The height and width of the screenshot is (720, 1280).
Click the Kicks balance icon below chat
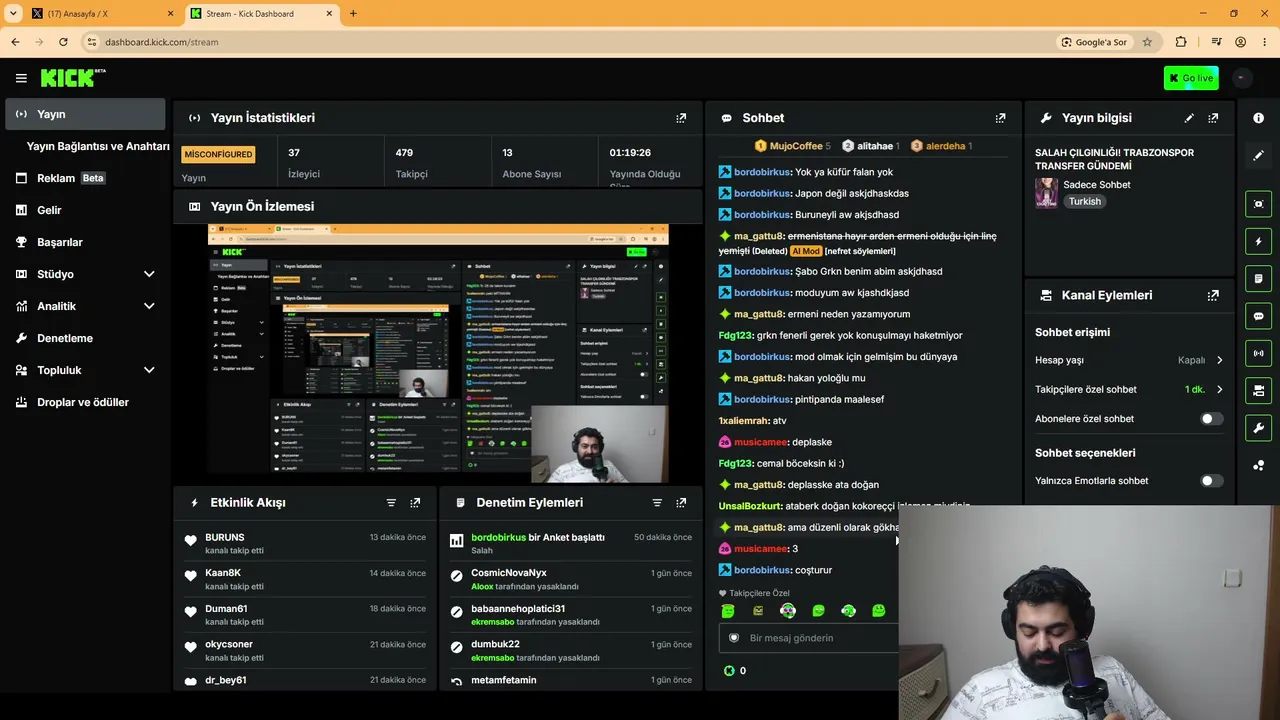729,670
